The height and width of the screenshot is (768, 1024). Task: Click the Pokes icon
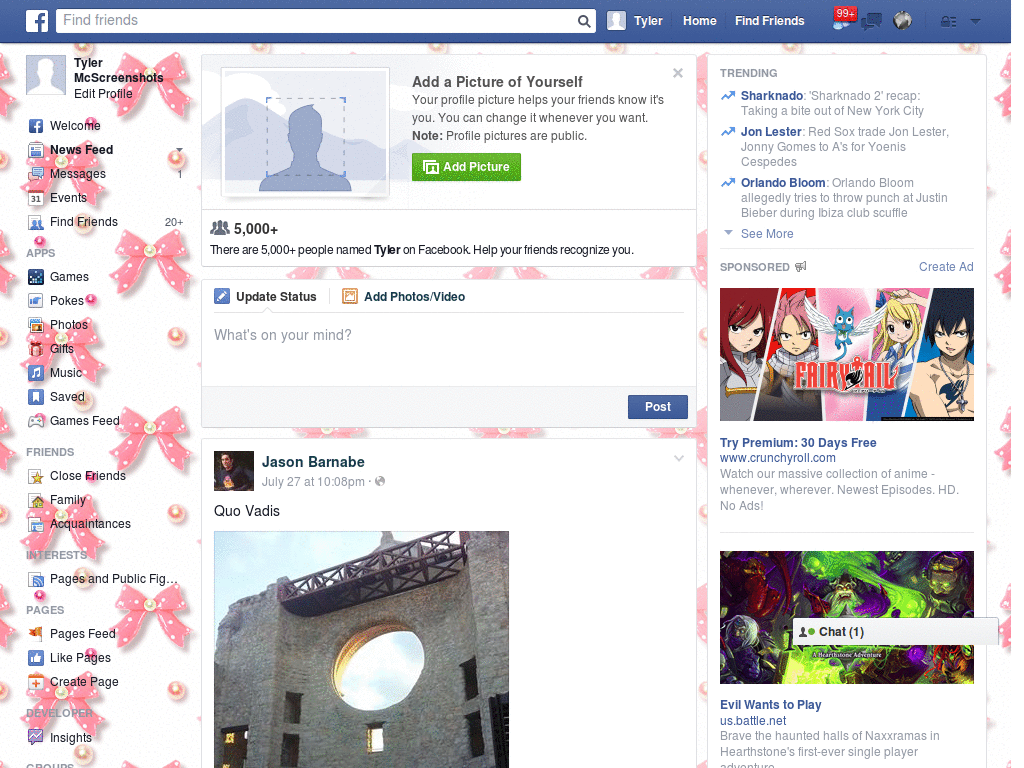[36, 301]
